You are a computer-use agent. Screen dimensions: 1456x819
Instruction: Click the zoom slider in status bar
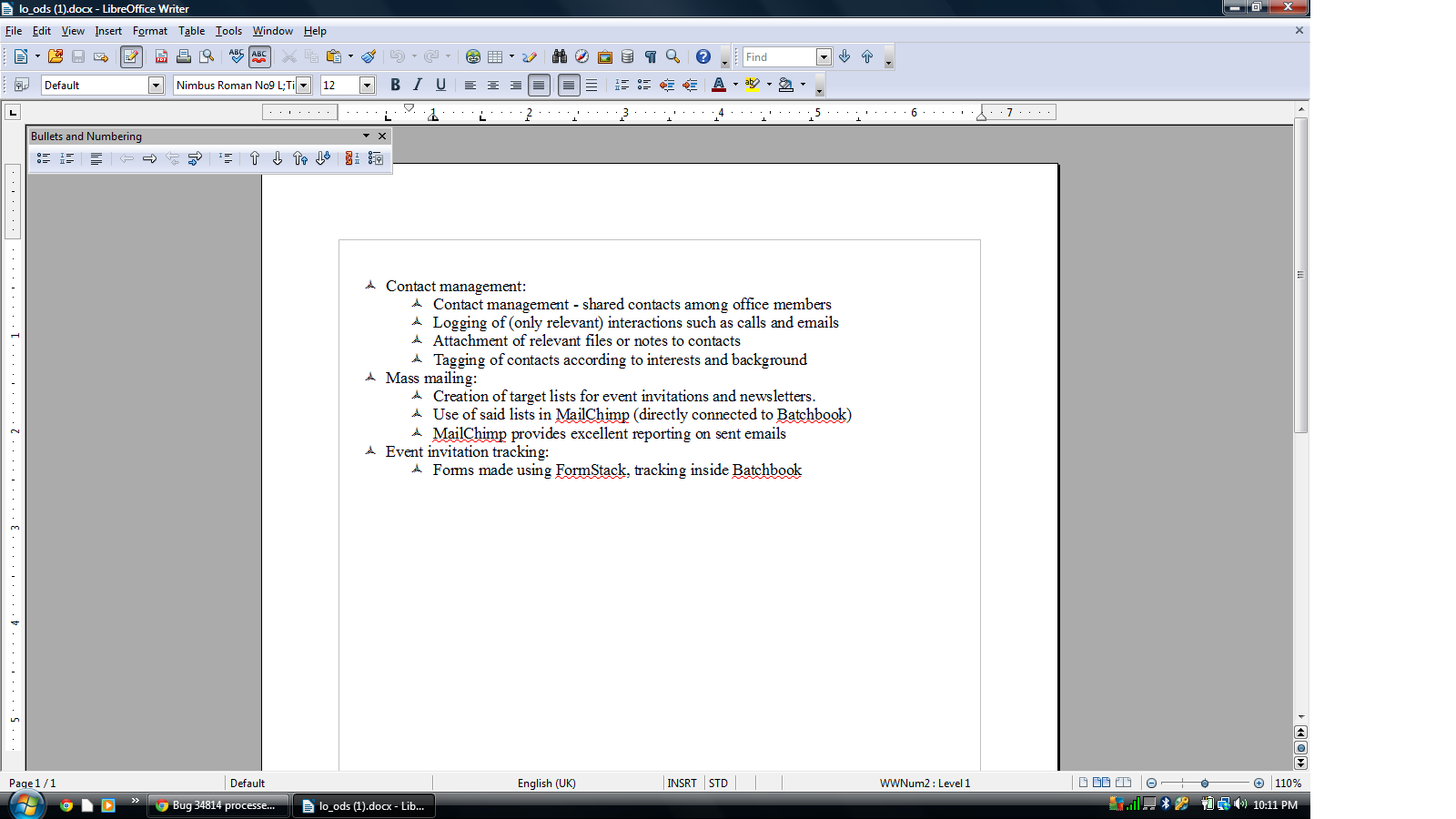(x=1204, y=783)
